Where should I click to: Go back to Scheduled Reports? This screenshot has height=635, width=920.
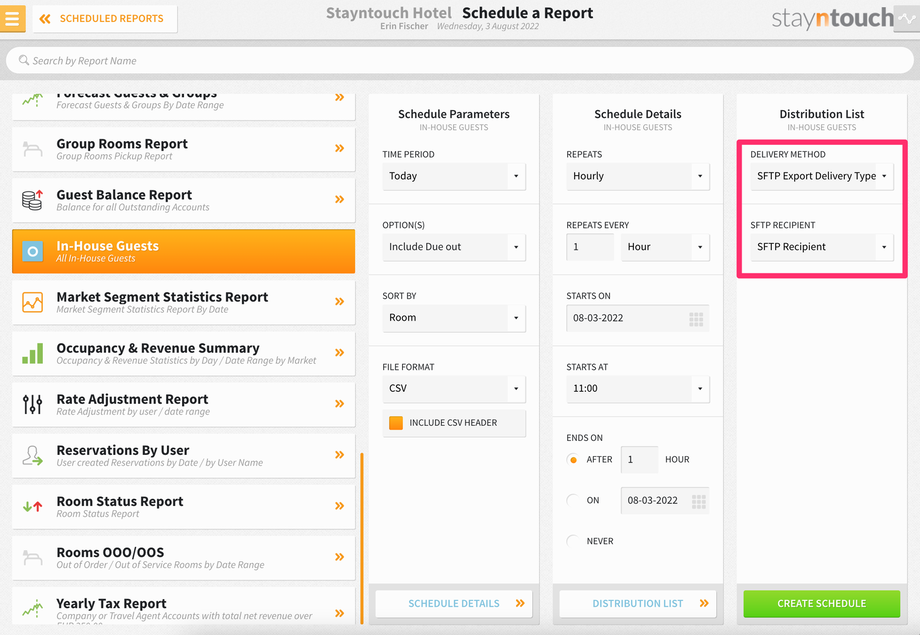[x=104, y=19]
